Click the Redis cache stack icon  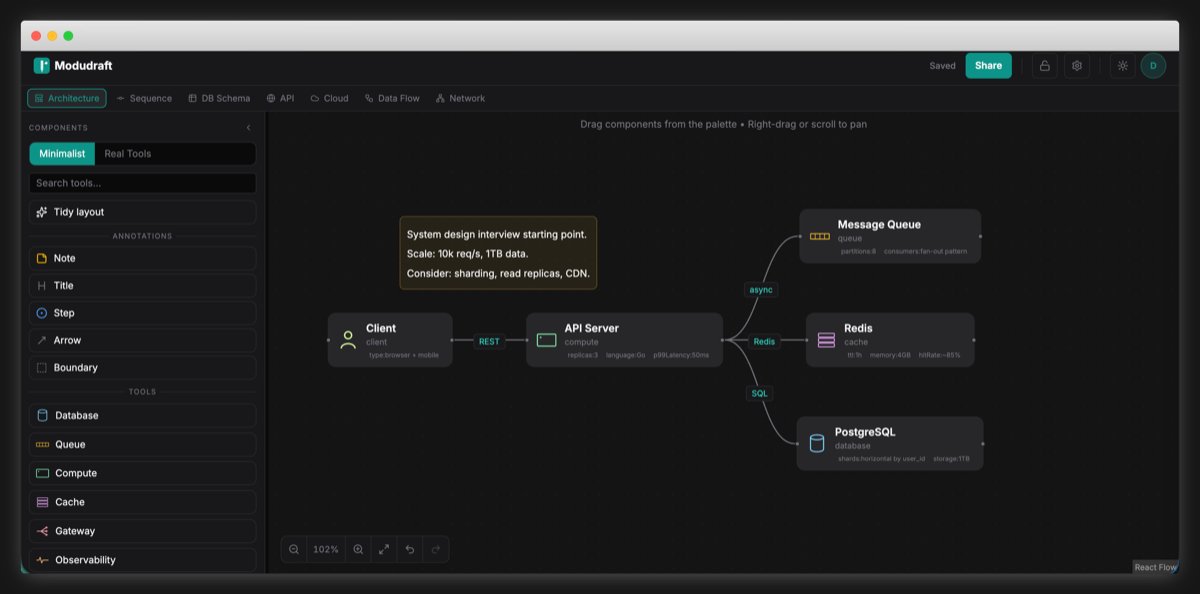pyautogui.click(x=826, y=340)
